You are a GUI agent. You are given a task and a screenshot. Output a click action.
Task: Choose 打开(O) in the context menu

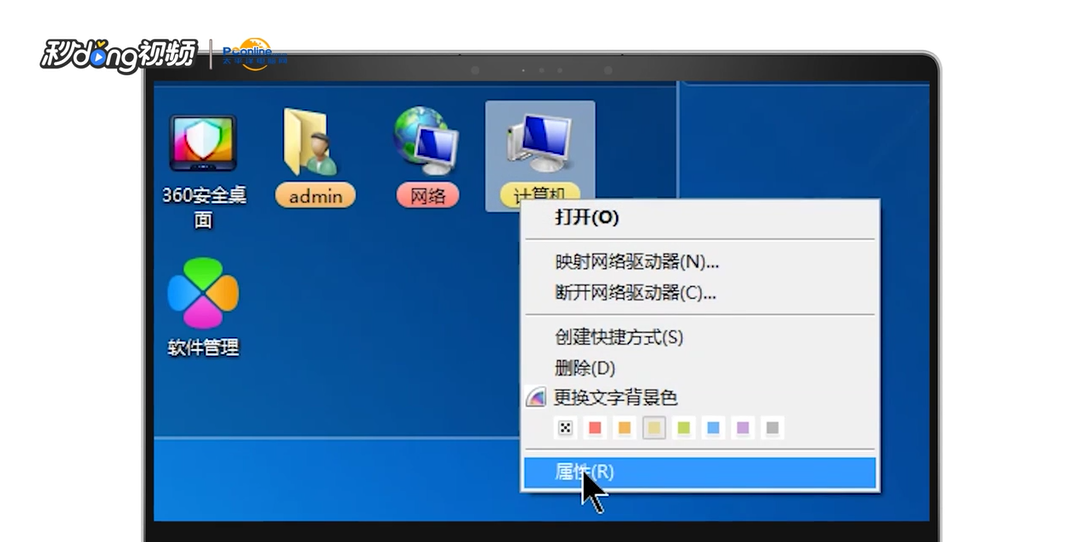click(700, 217)
